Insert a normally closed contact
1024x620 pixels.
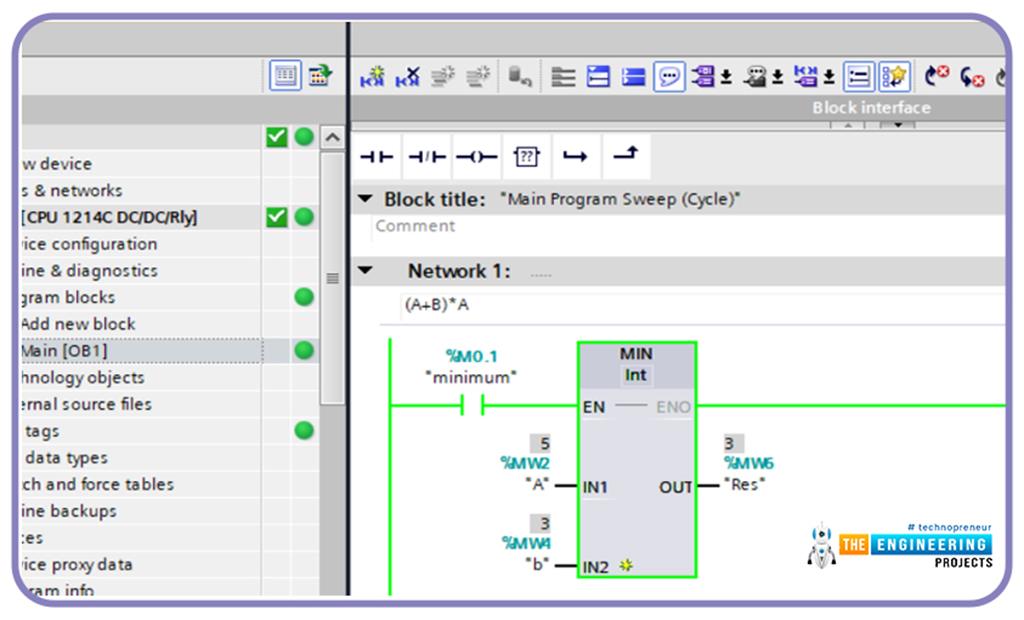pos(428,157)
